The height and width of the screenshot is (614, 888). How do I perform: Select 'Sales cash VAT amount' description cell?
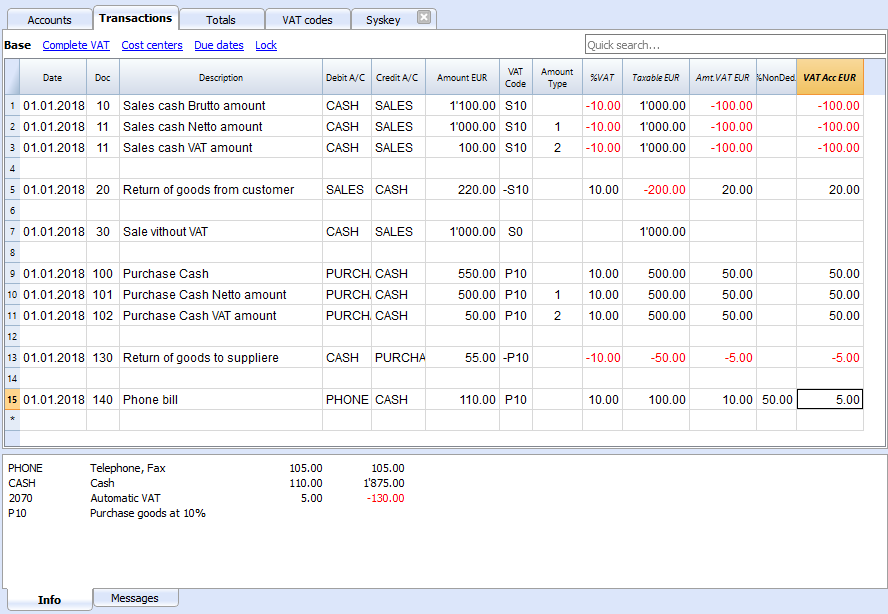tap(221, 148)
